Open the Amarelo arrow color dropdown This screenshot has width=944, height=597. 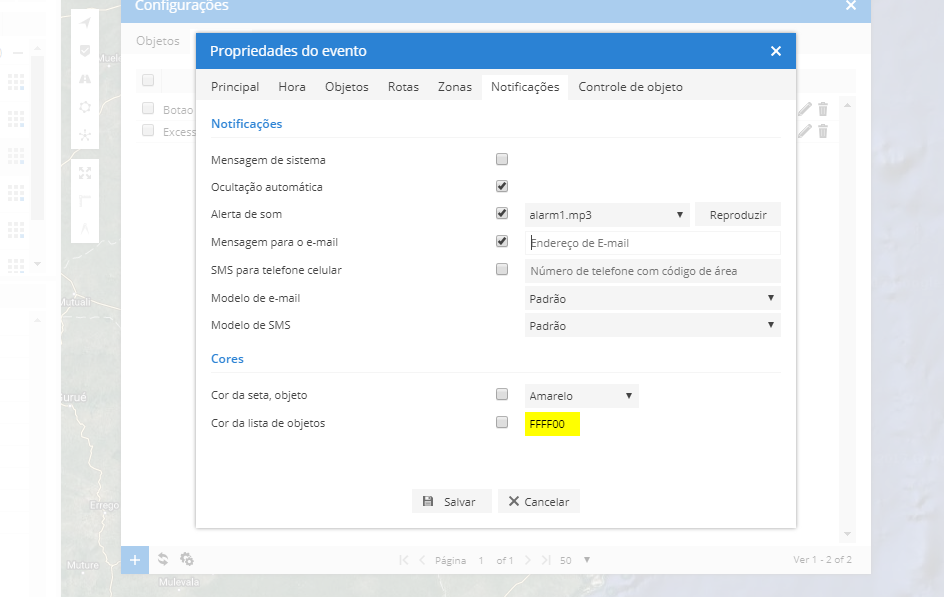click(581, 396)
